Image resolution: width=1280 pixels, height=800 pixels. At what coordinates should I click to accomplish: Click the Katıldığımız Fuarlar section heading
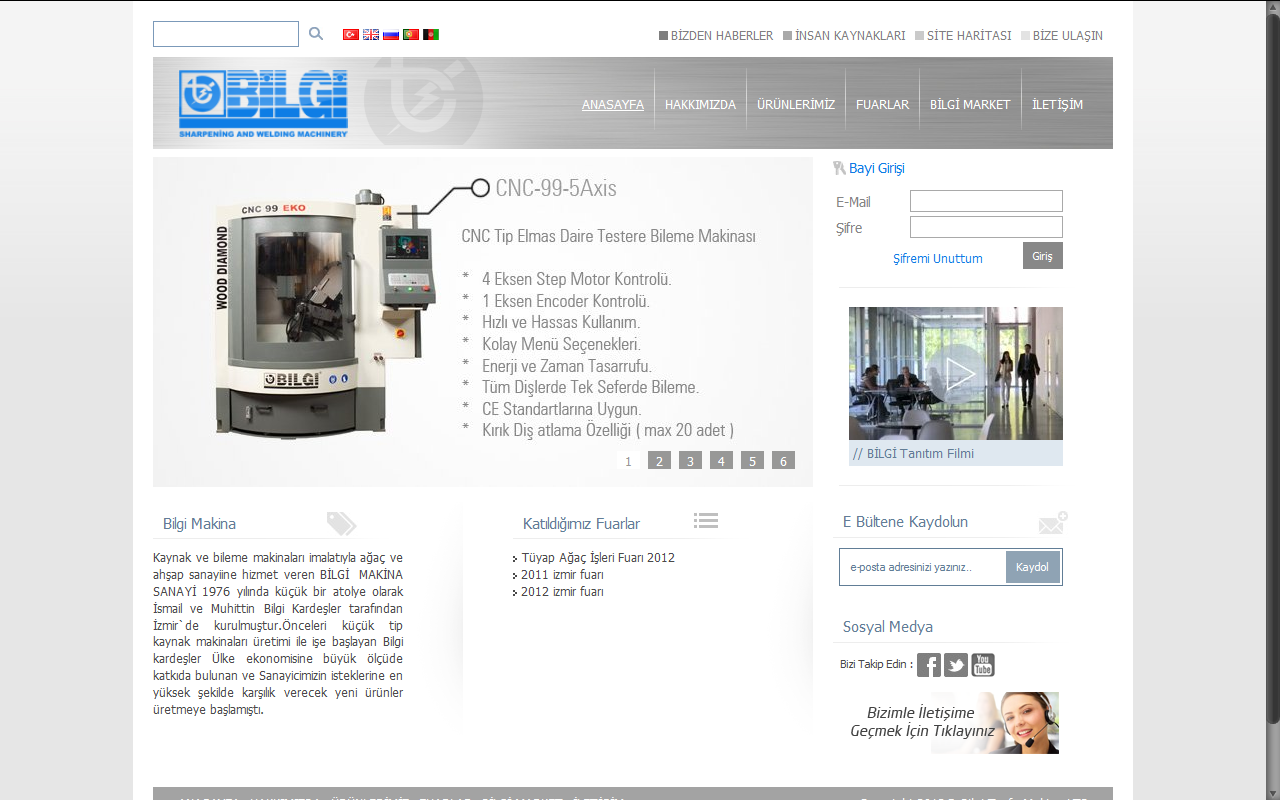[581, 524]
